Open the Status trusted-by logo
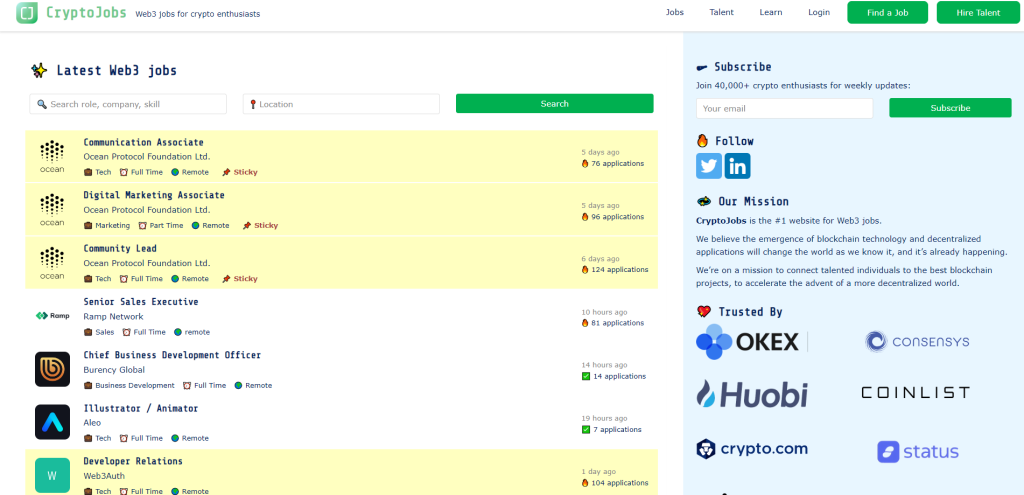 [x=918, y=452]
